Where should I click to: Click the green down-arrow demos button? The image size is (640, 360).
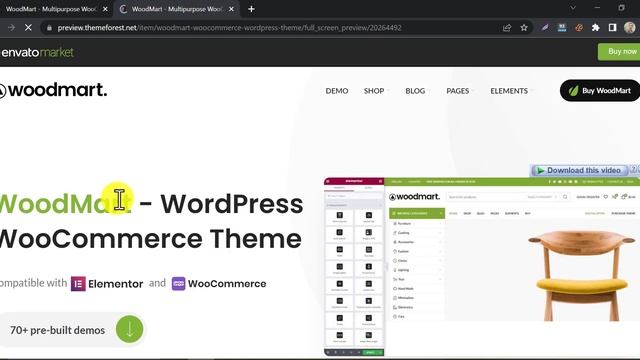click(129, 329)
